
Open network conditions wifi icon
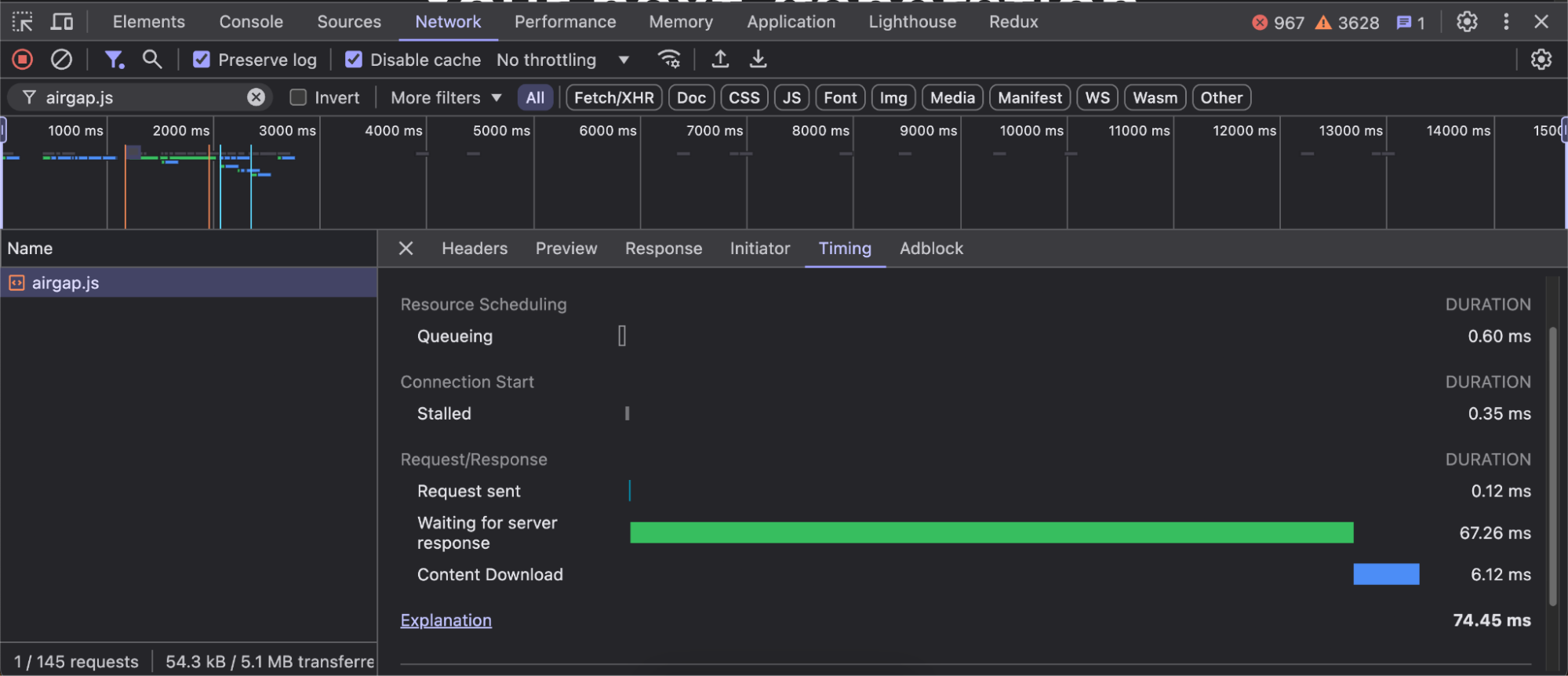tap(669, 59)
